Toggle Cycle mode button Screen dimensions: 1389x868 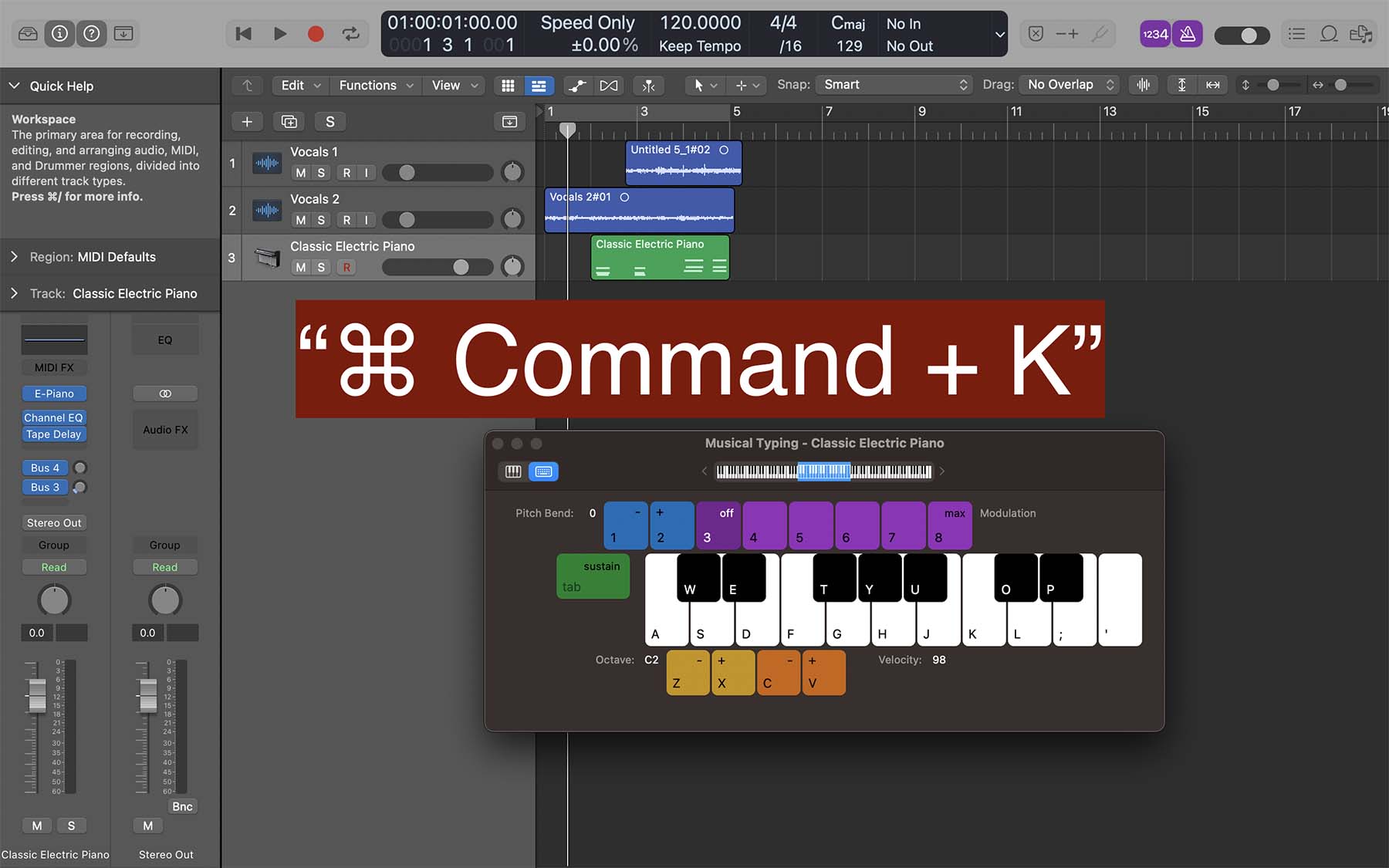pos(351,34)
